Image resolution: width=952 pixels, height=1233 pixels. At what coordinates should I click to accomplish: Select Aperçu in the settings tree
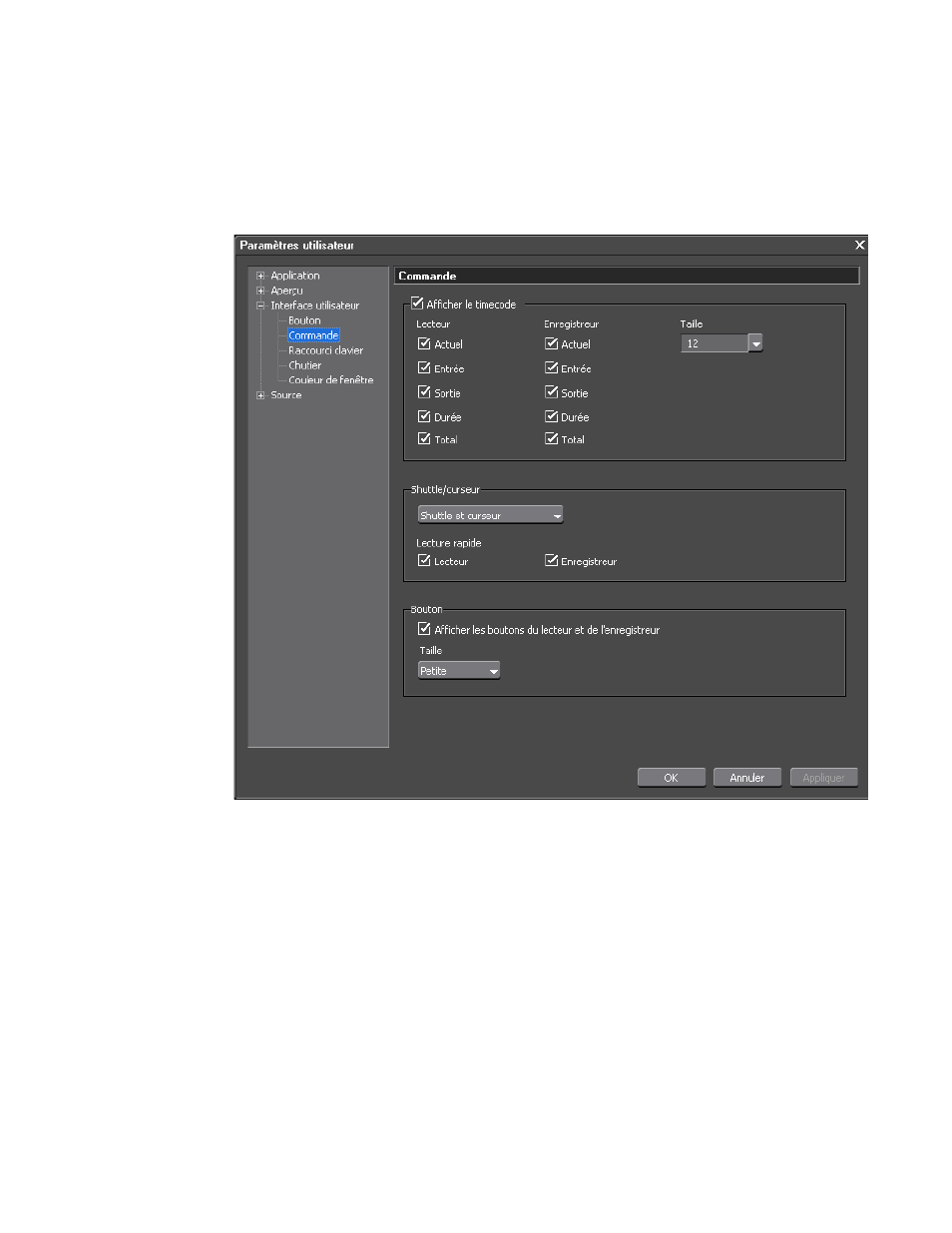(x=286, y=291)
